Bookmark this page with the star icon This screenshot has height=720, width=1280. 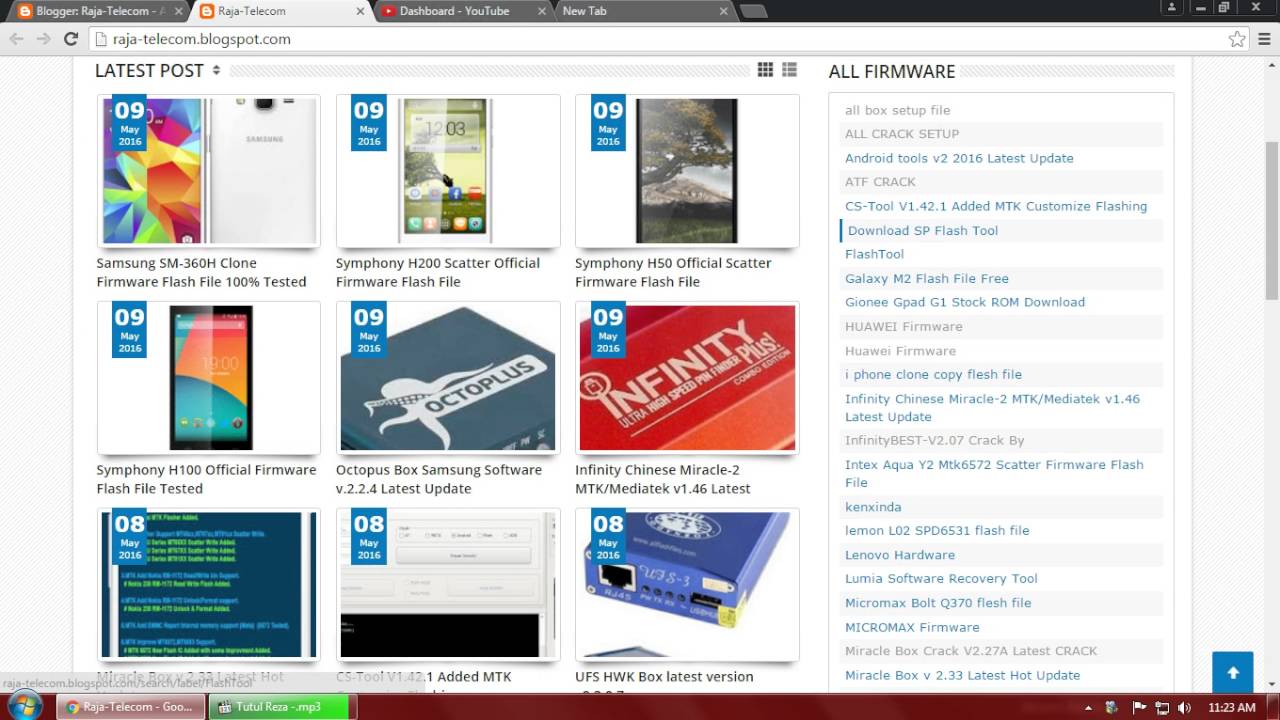(x=1237, y=39)
